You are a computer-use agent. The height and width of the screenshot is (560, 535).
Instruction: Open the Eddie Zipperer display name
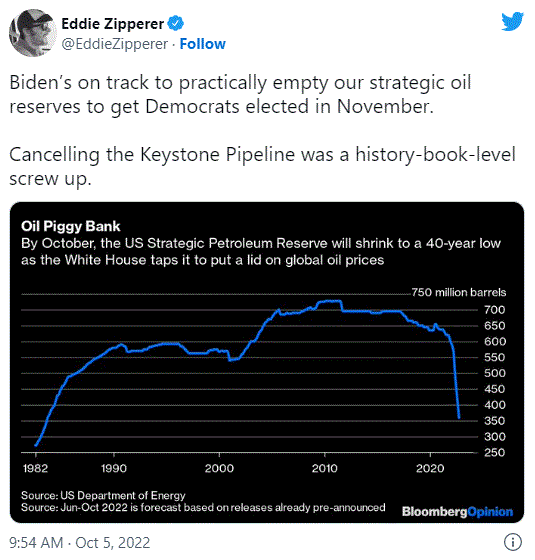coord(112,24)
